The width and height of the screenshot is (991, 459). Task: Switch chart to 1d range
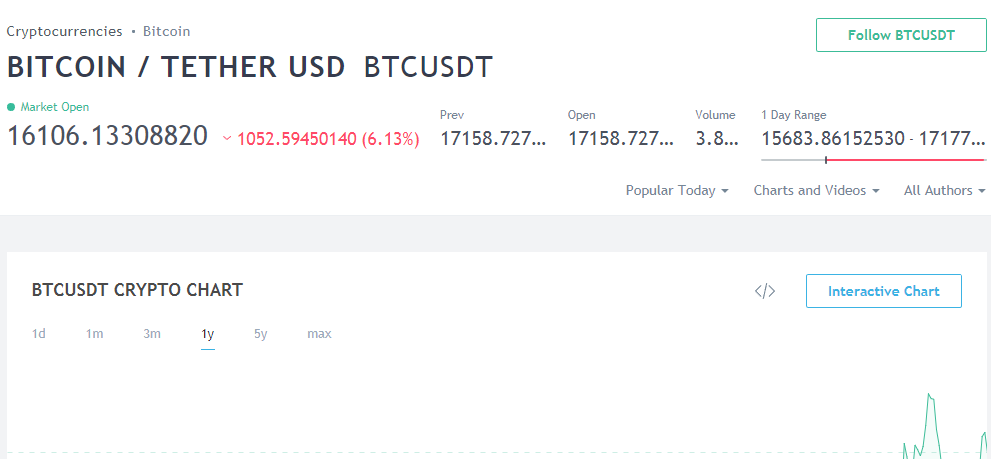39,334
